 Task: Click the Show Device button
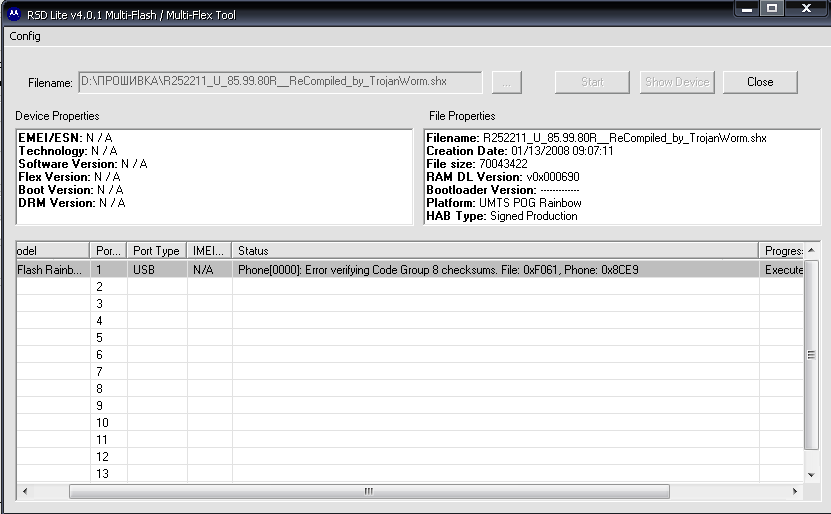coord(677,82)
